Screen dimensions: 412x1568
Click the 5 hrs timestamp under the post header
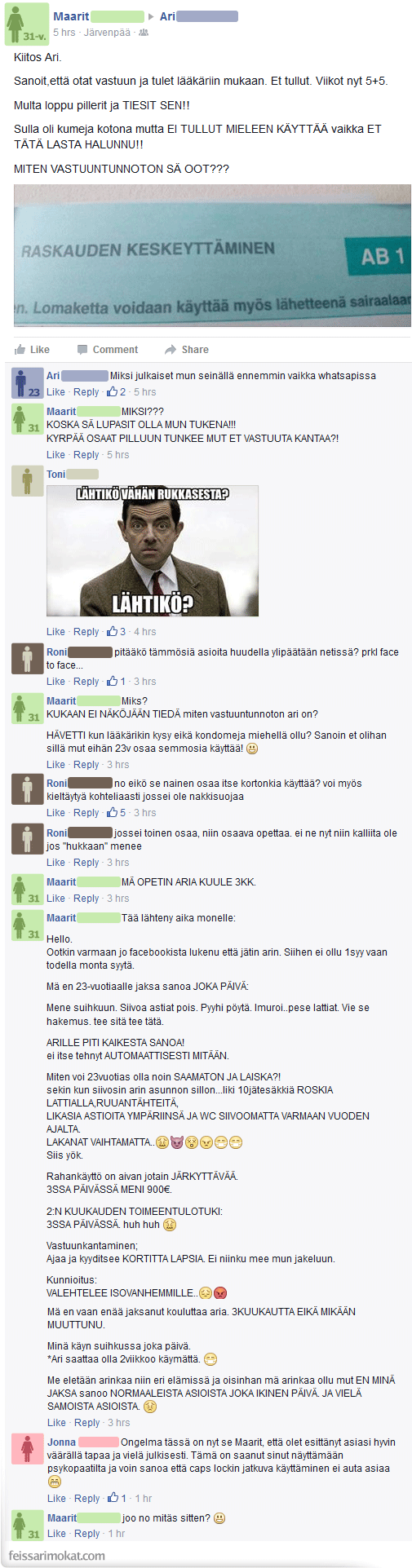(x=64, y=33)
